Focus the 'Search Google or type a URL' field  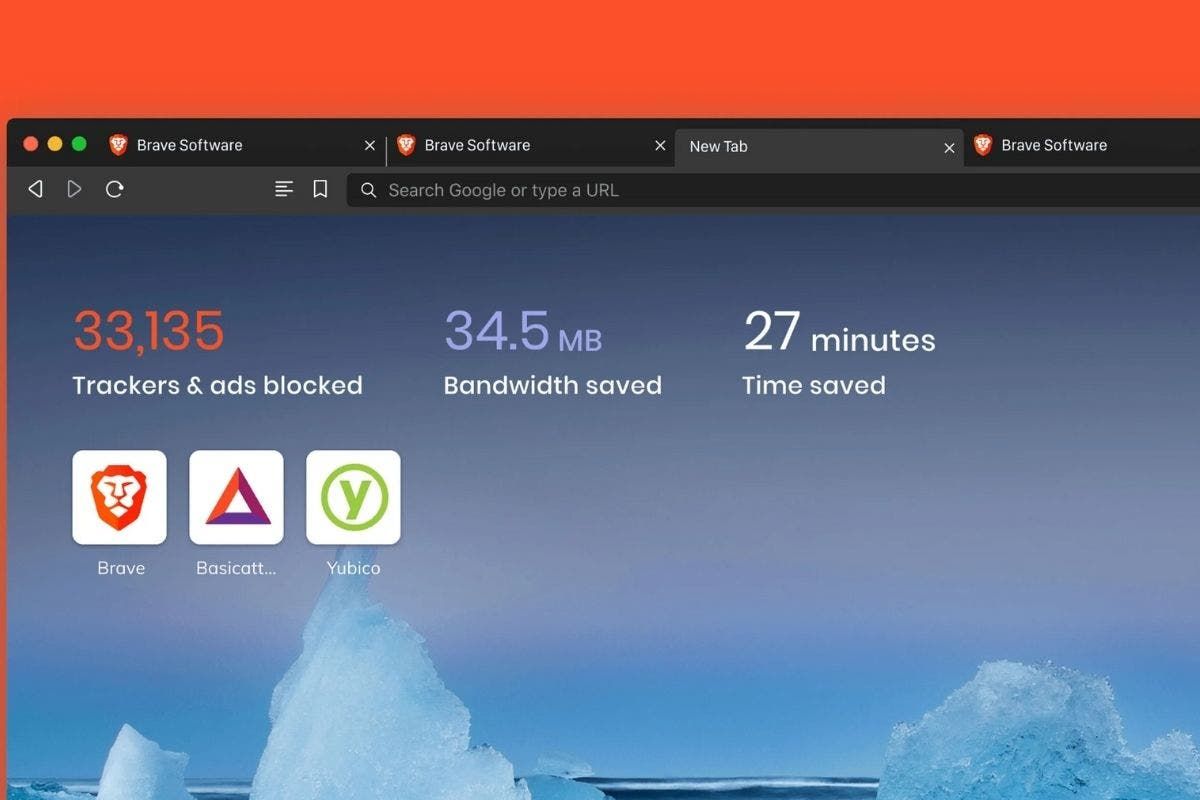(x=773, y=190)
